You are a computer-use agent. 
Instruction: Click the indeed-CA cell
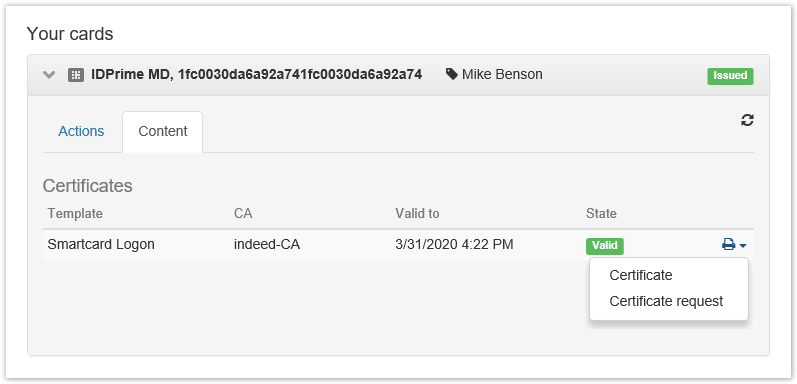pyautogui.click(x=267, y=245)
